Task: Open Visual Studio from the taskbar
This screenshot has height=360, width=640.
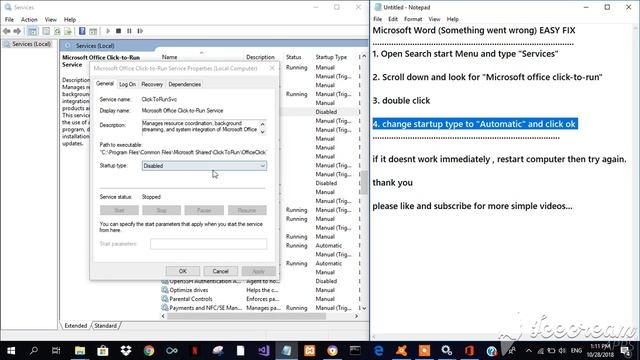Action: 264,351
